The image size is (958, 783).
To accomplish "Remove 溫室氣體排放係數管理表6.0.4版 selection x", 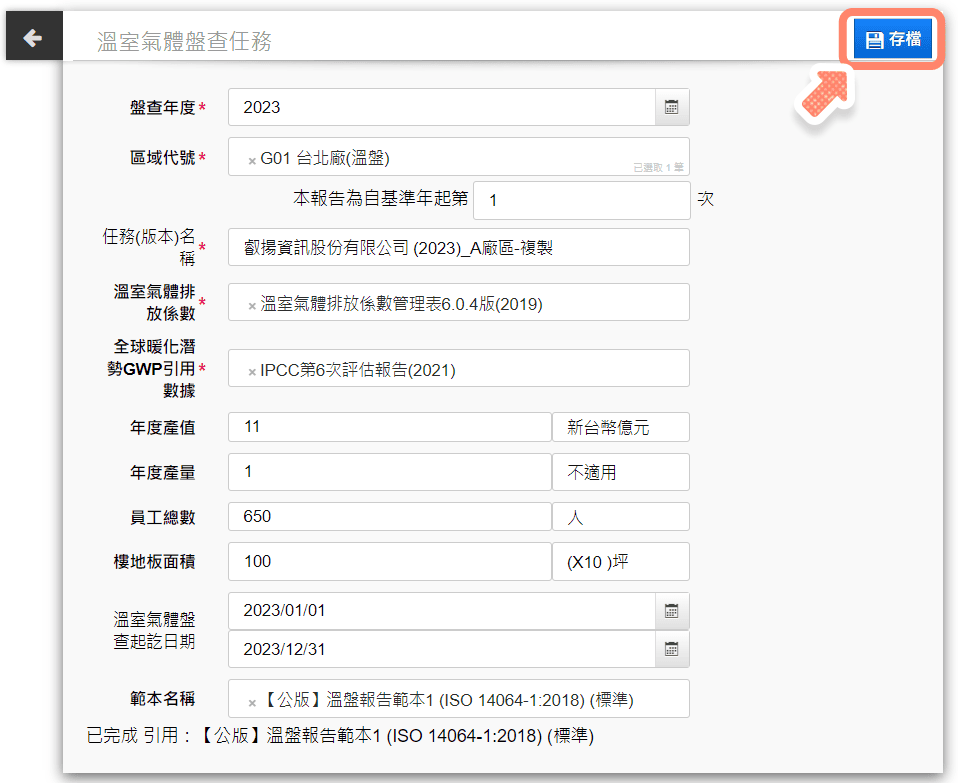I will [251, 305].
